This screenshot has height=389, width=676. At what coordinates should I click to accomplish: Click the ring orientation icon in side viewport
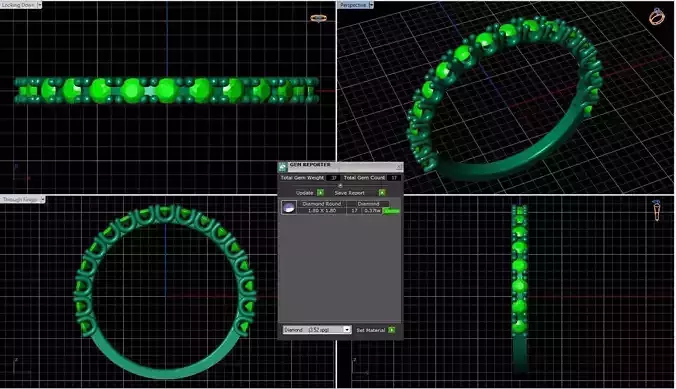coord(657,210)
